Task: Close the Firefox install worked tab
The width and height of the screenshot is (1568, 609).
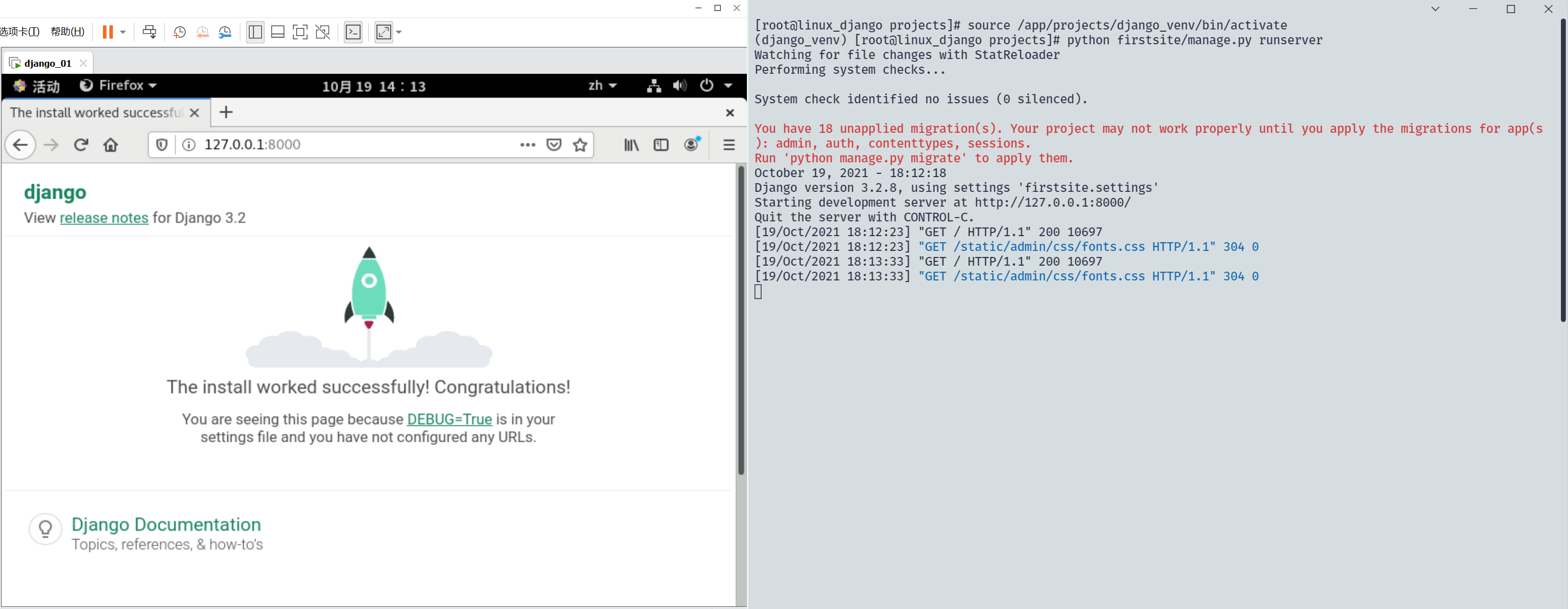Action: point(194,113)
